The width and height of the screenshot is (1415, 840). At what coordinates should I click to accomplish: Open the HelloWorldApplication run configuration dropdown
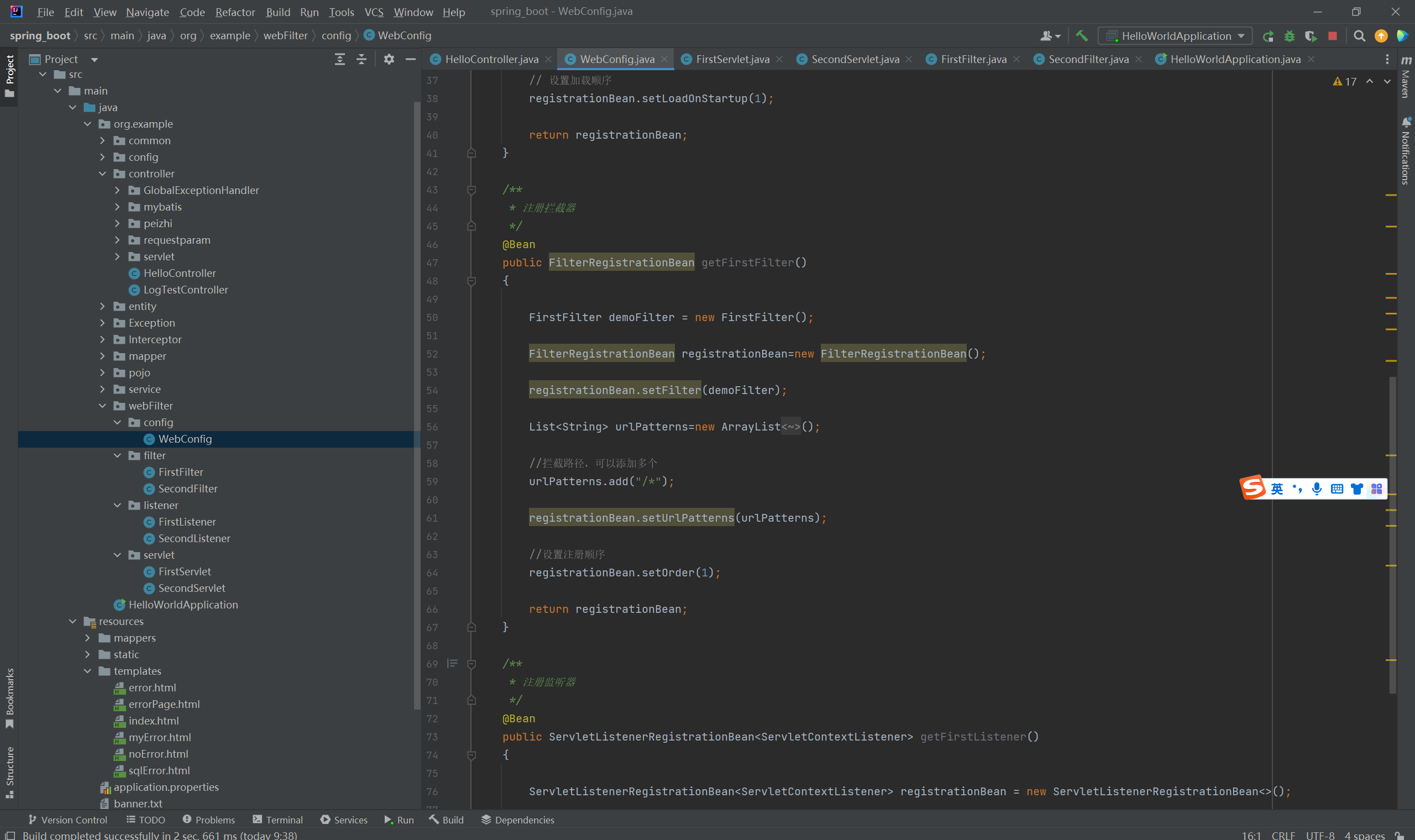pos(1175,36)
